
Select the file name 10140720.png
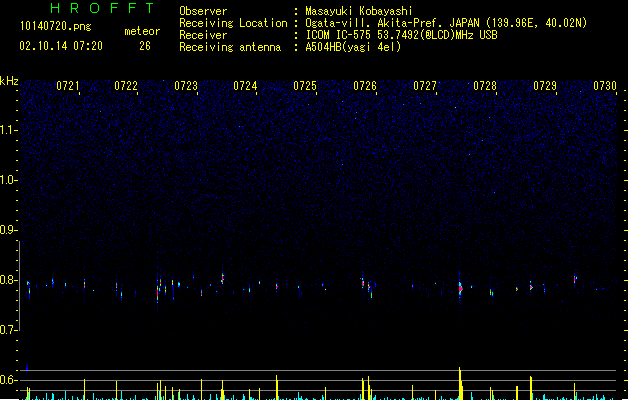pyautogui.click(x=55, y=26)
